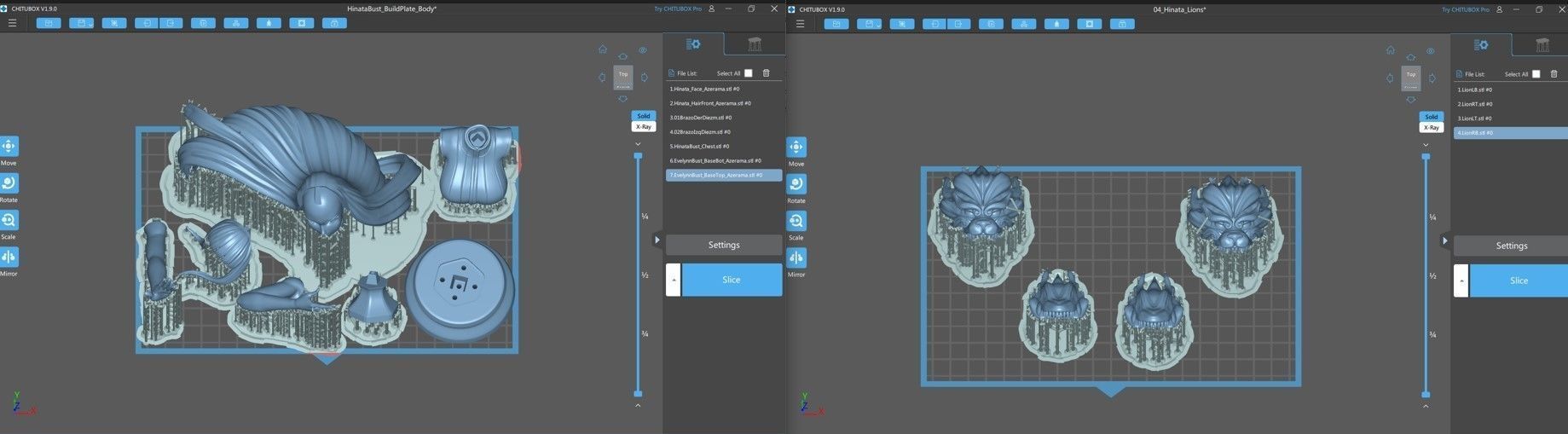
Task: Switch to X-Ray view in Lions window
Action: (x=1432, y=127)
